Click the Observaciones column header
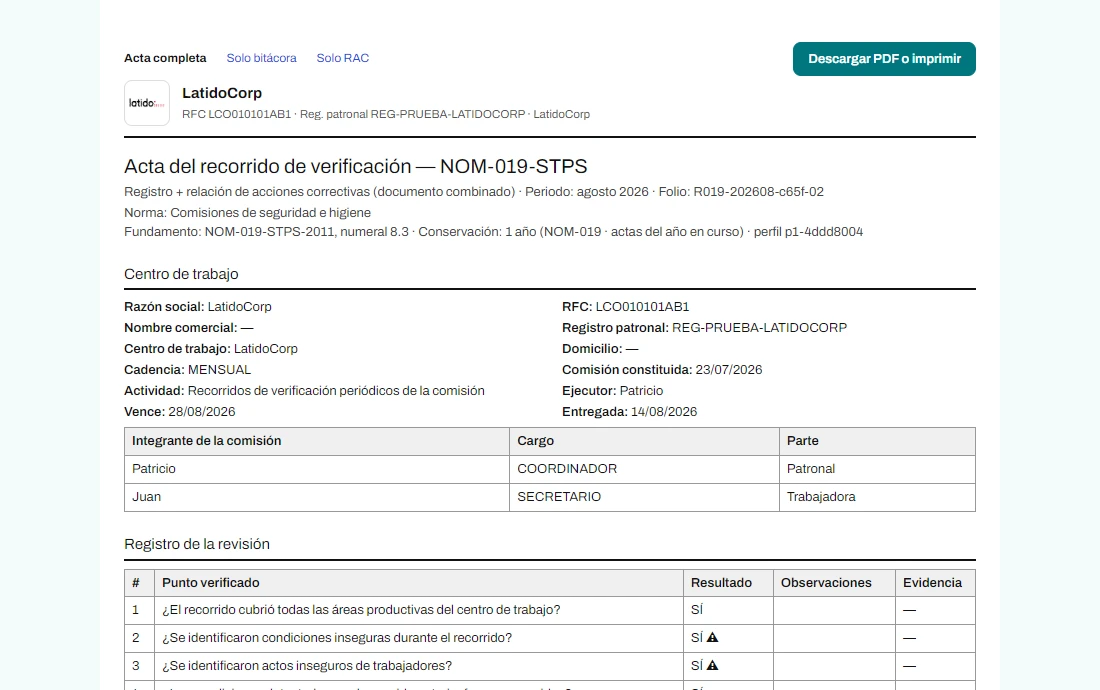The image size is (1100, 690). pyautogui.click(x=834, y=583)
